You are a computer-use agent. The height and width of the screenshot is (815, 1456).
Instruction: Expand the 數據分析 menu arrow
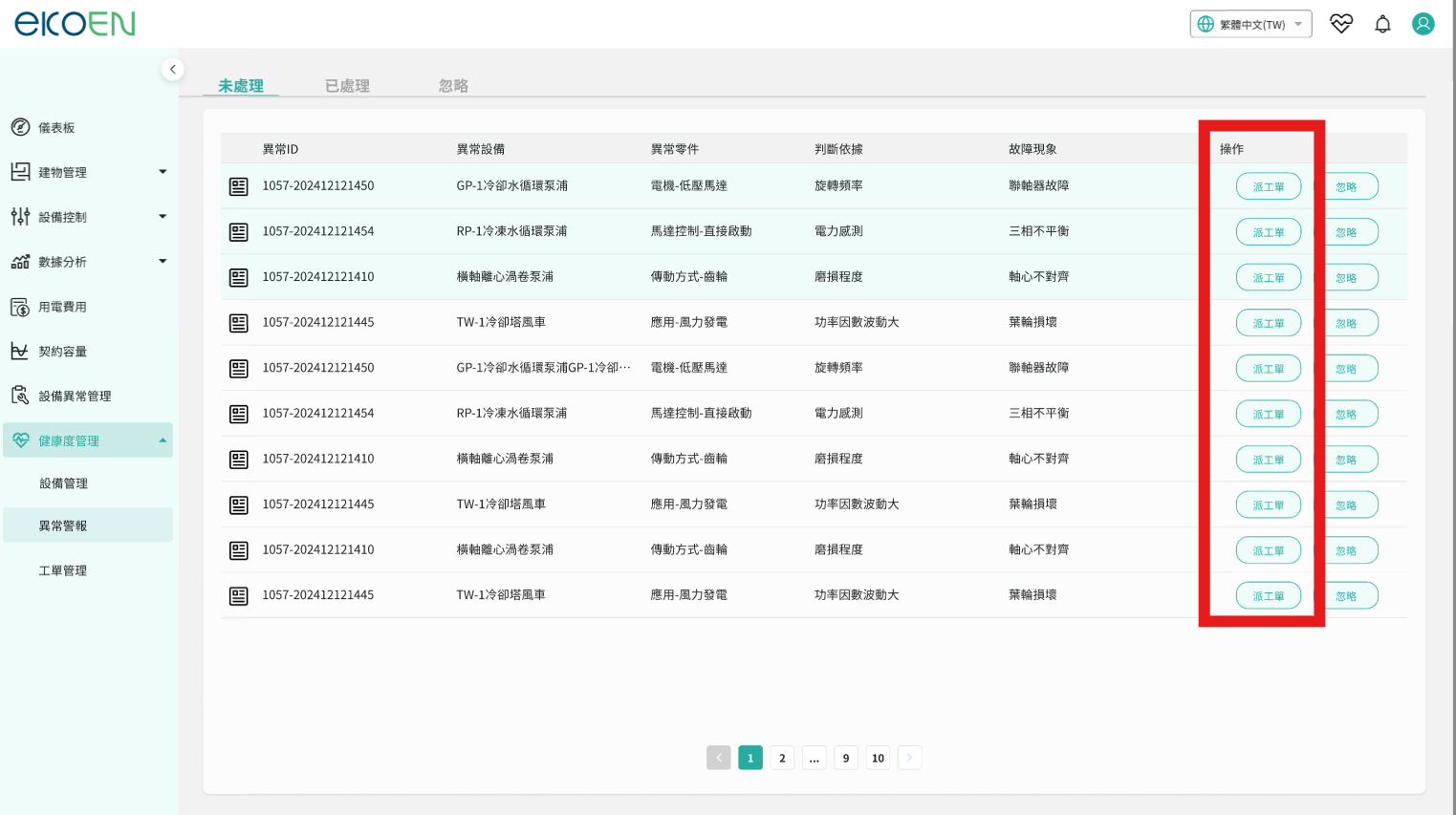tap(163, 261)
